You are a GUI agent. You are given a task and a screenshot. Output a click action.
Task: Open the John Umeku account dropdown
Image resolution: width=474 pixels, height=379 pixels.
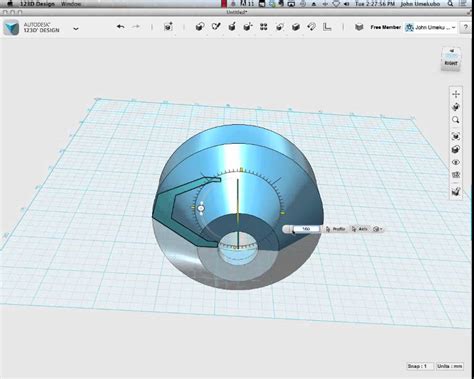pyautogui.click(x=430, y=28)
